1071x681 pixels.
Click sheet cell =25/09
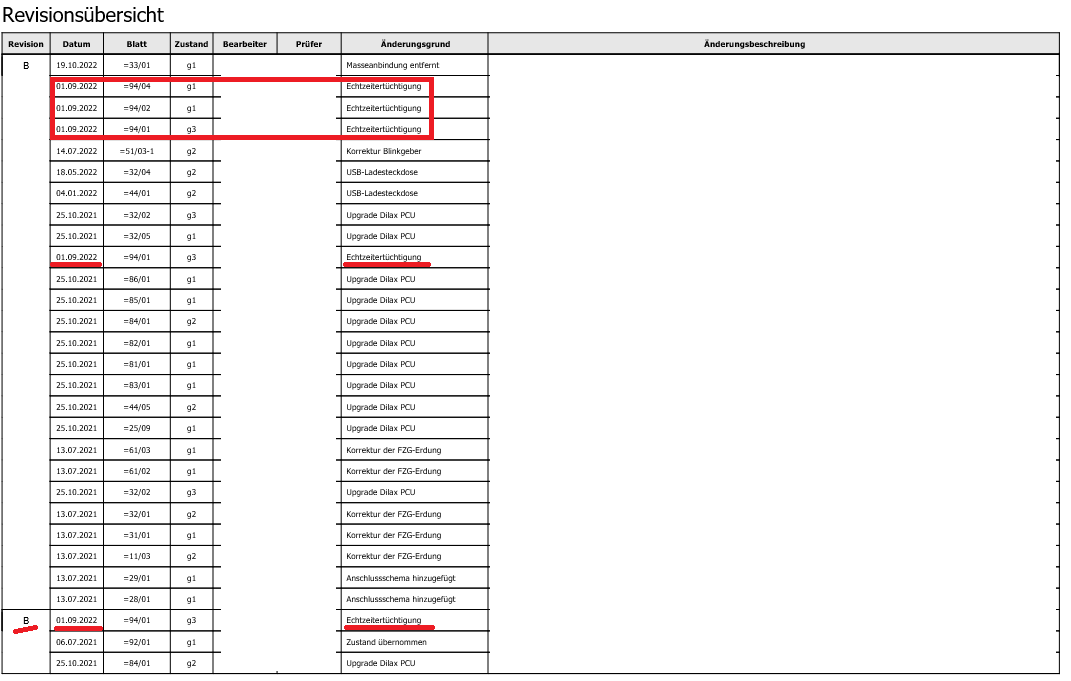click(137, 428)
